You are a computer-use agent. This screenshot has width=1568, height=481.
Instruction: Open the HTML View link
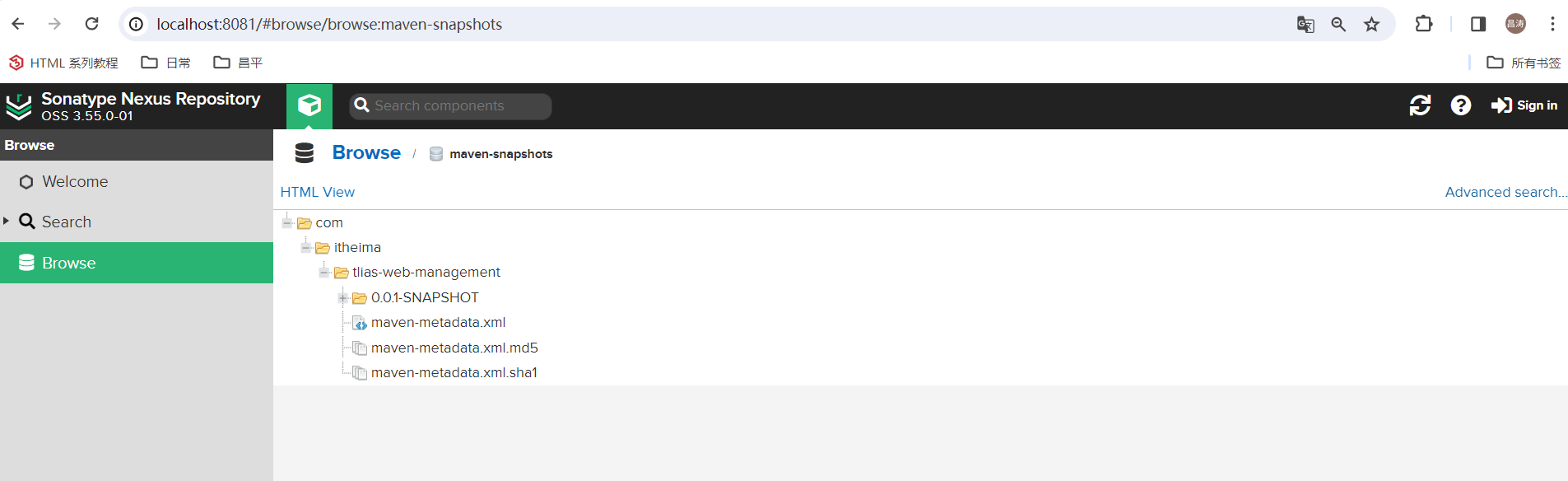click(318, 192)
